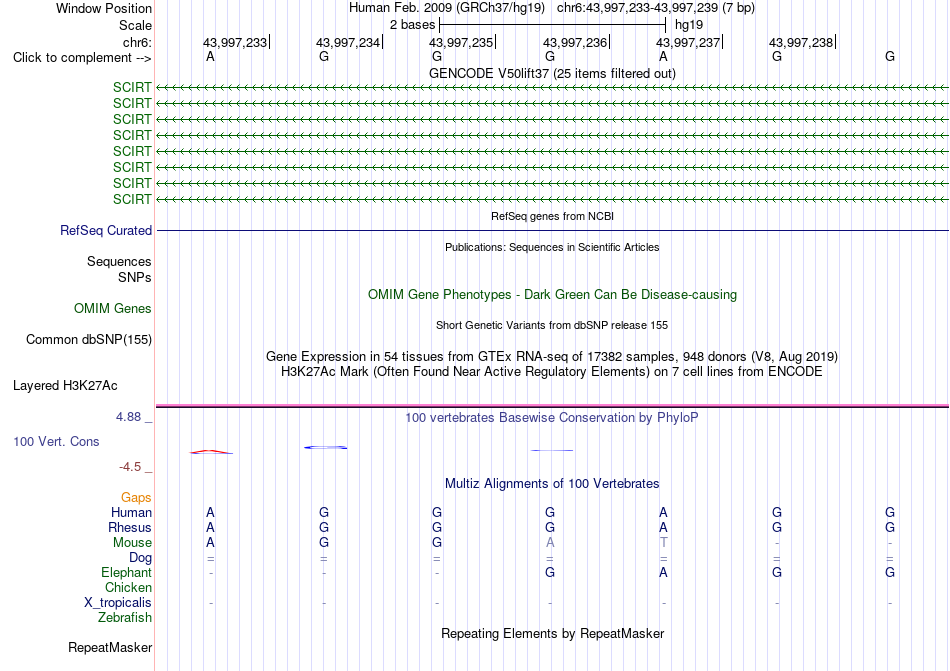The height and width of the screenshot is (671, 950).
Task: Click the 'RepeatMasker' track label
Action: [110, 647]
